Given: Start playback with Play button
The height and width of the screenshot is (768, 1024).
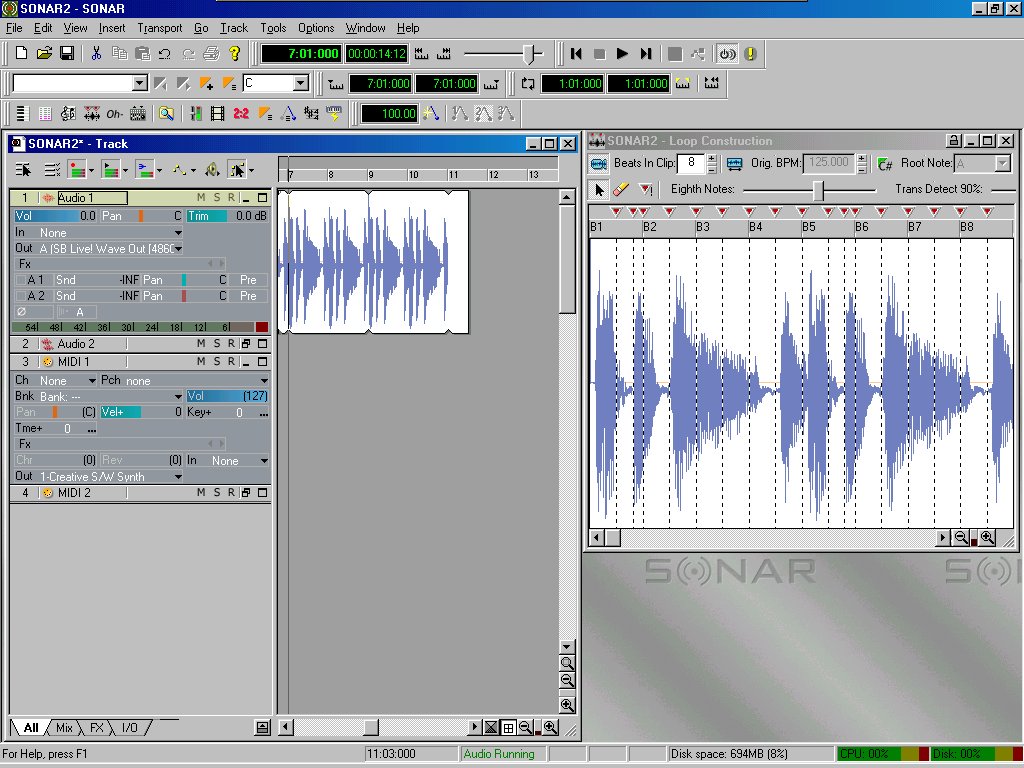Looking at the screenshot, I should click(x=622, y=54).
